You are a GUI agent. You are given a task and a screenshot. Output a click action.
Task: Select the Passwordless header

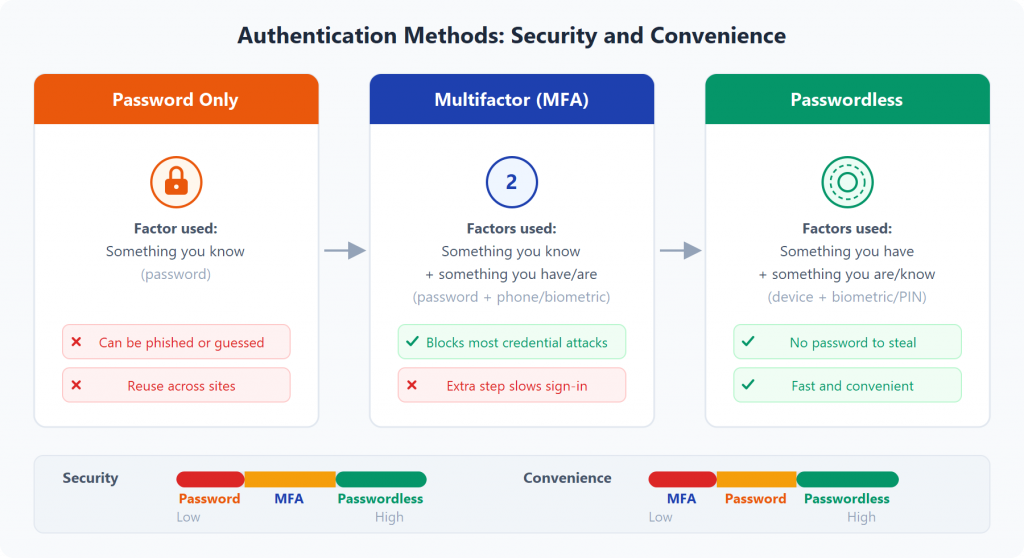coord(847,100)
